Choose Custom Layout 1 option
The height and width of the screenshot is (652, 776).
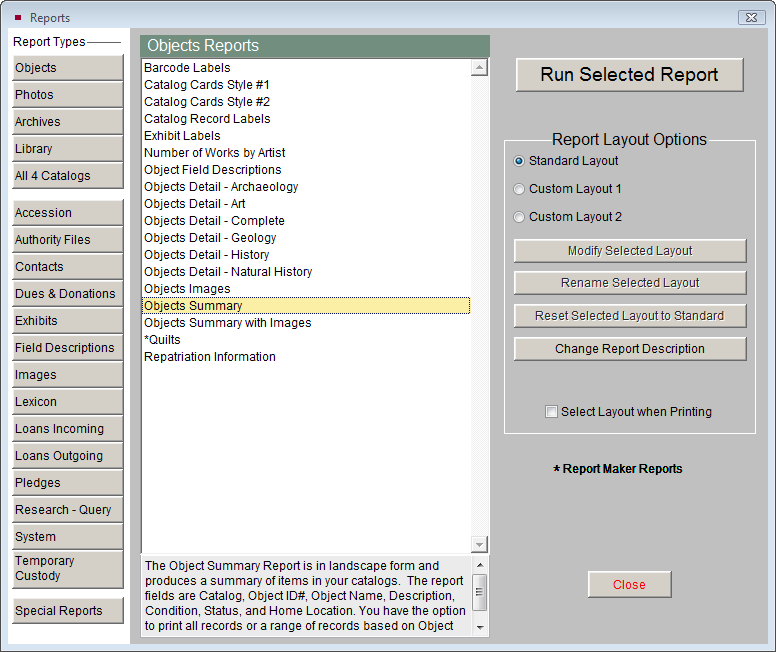(x=519, y=189)
